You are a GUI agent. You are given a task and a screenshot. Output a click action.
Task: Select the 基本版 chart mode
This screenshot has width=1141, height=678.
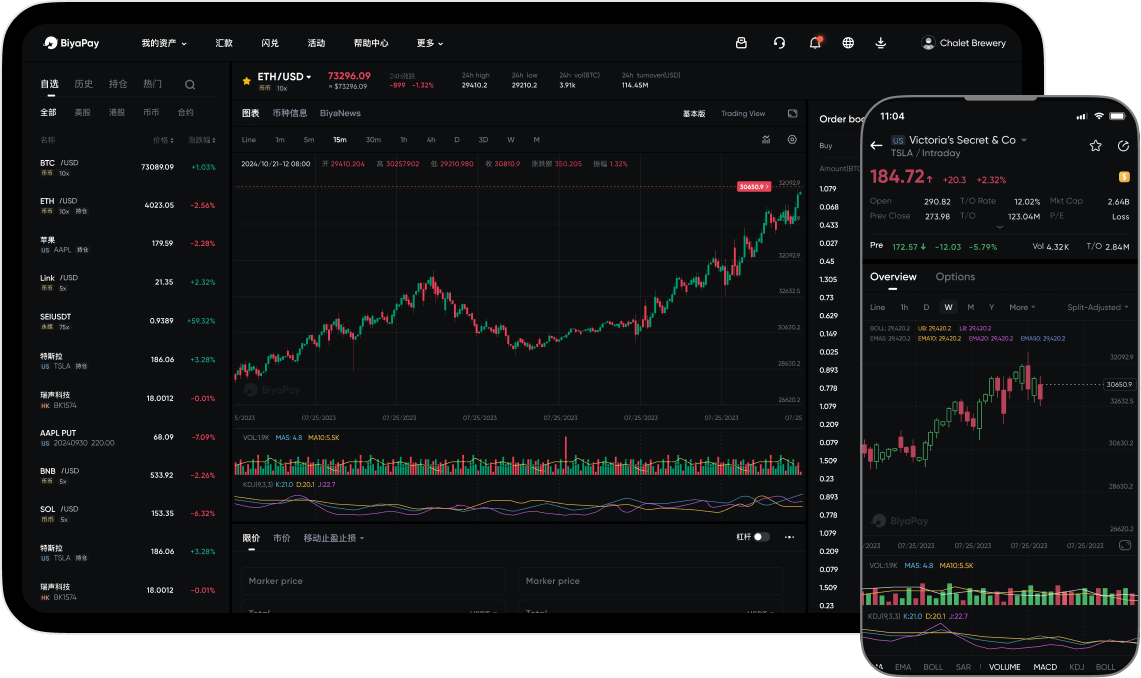tap(693, 113)
